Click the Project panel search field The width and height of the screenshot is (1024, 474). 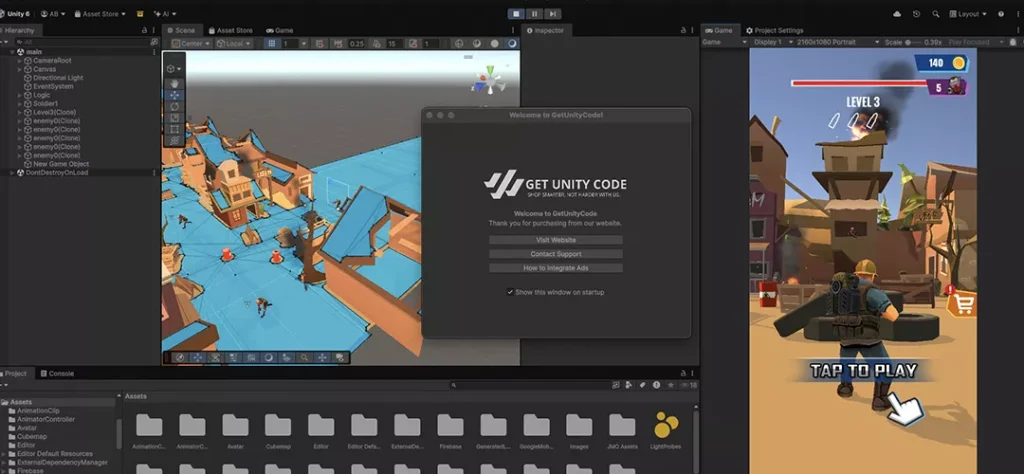[530, 385]
